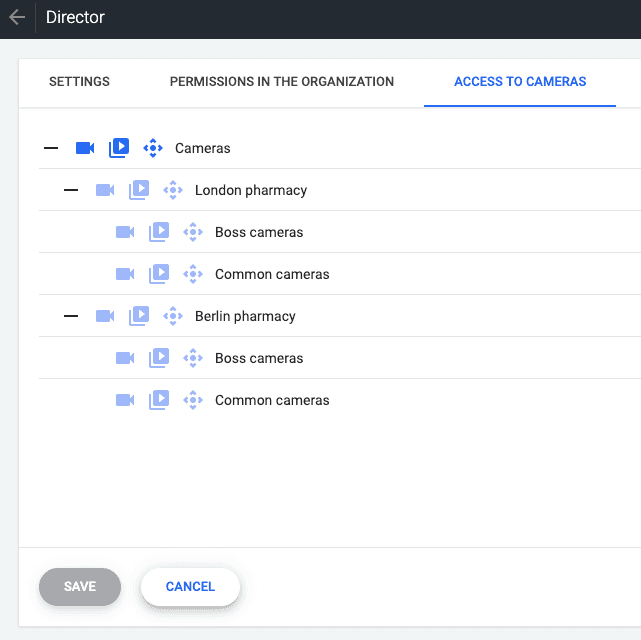Image resolution: width=641 pixels, height=640 pixels.
Task: Open Permissions in the Organization tab
Action: click(x=281, y=82)
